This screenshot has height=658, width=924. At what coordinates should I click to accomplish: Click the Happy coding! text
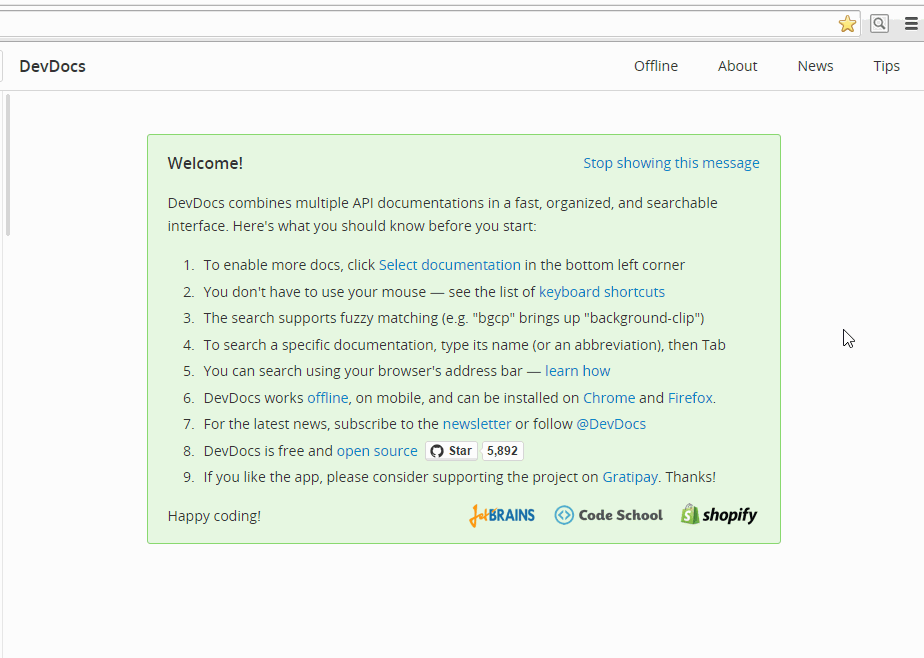coord(214,516)
